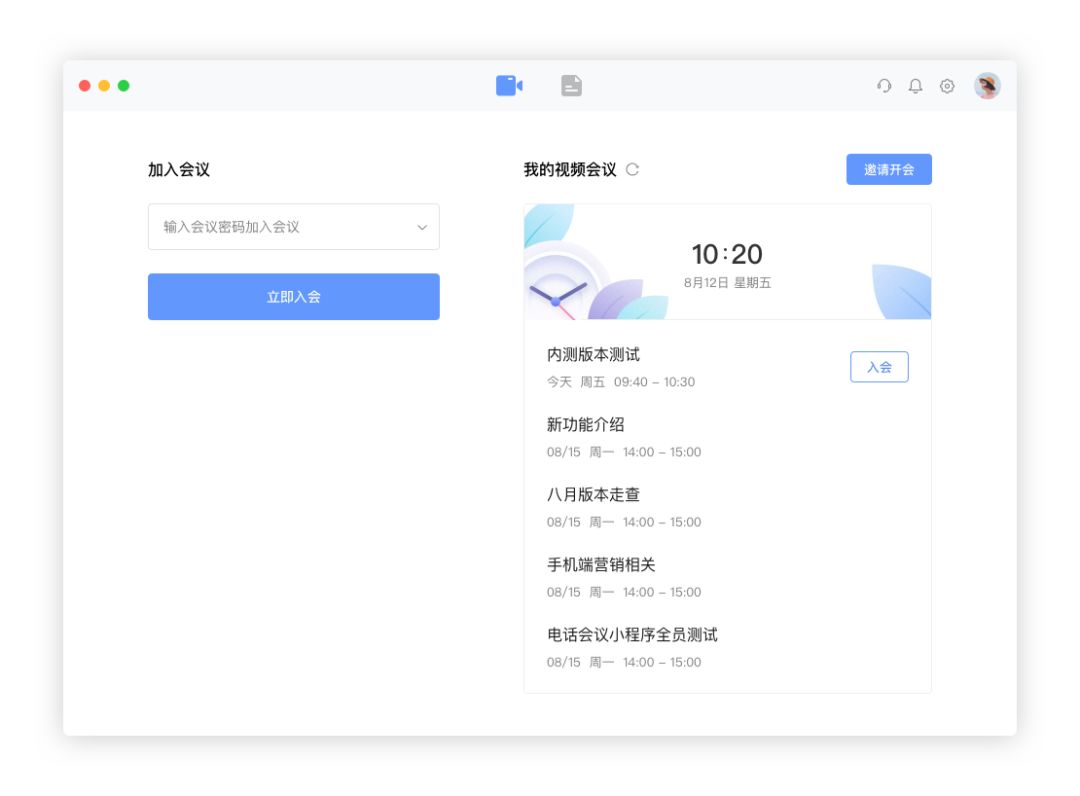The image size is (1080, 796).
Task: Click the 8月12日 星期五 date text
Action: tap(727, 282)
